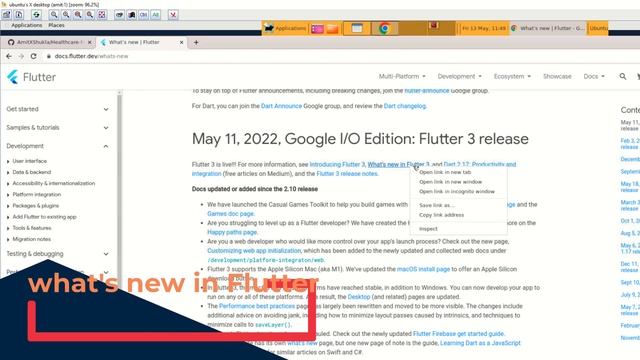640x360 pixels.
Task: Open the site search magnifier icon
Action: pyautogui.click(x=622, y=76)
